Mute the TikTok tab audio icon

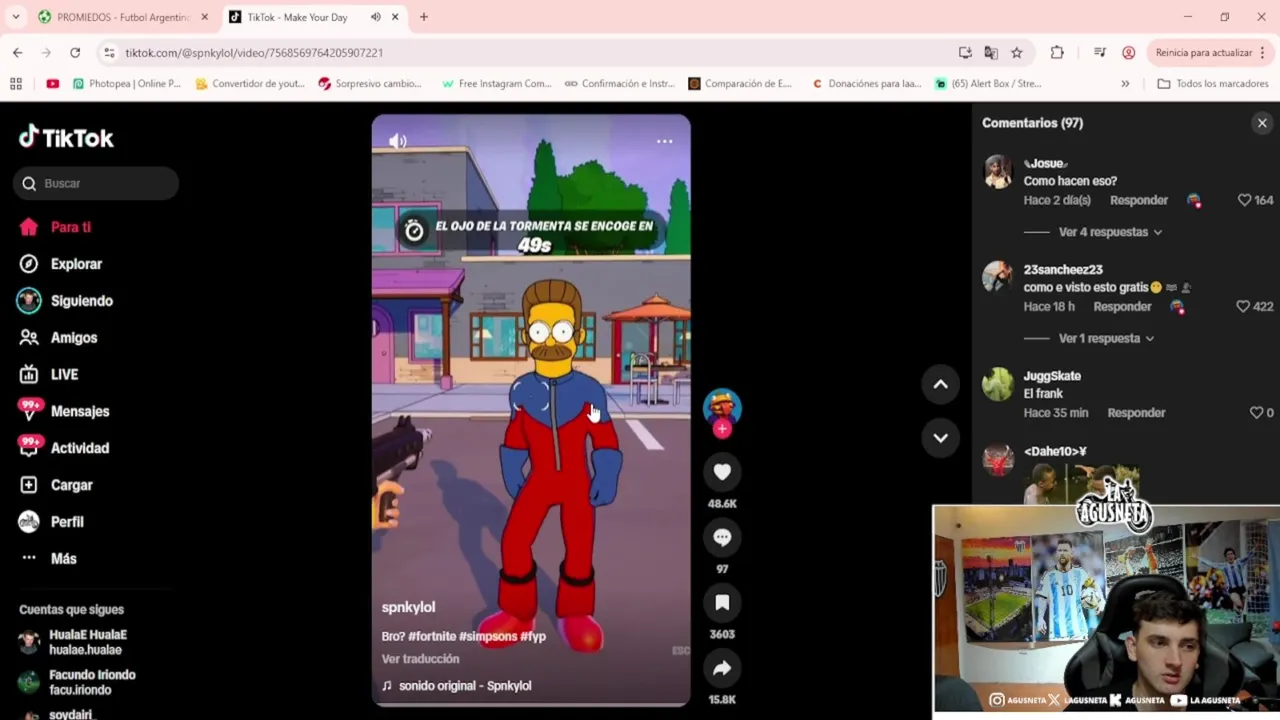376,17
